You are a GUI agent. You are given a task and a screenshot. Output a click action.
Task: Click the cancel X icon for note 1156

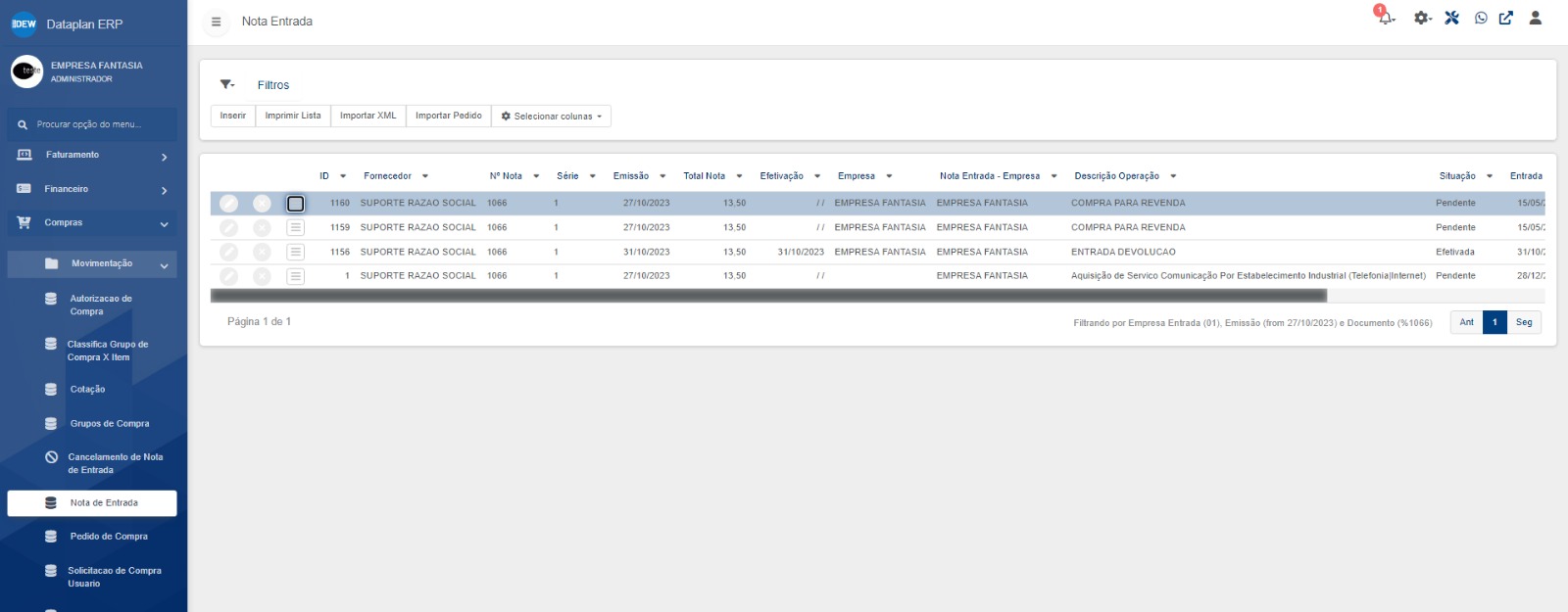click(262, 252)
